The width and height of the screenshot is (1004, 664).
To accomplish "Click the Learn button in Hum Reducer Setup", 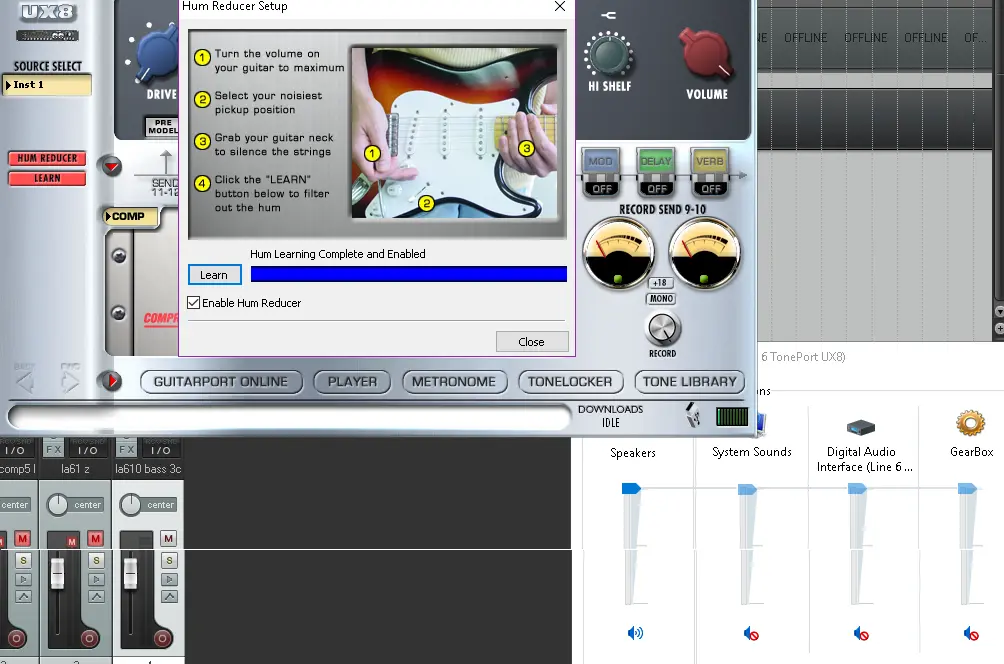I will click(214, 275).
